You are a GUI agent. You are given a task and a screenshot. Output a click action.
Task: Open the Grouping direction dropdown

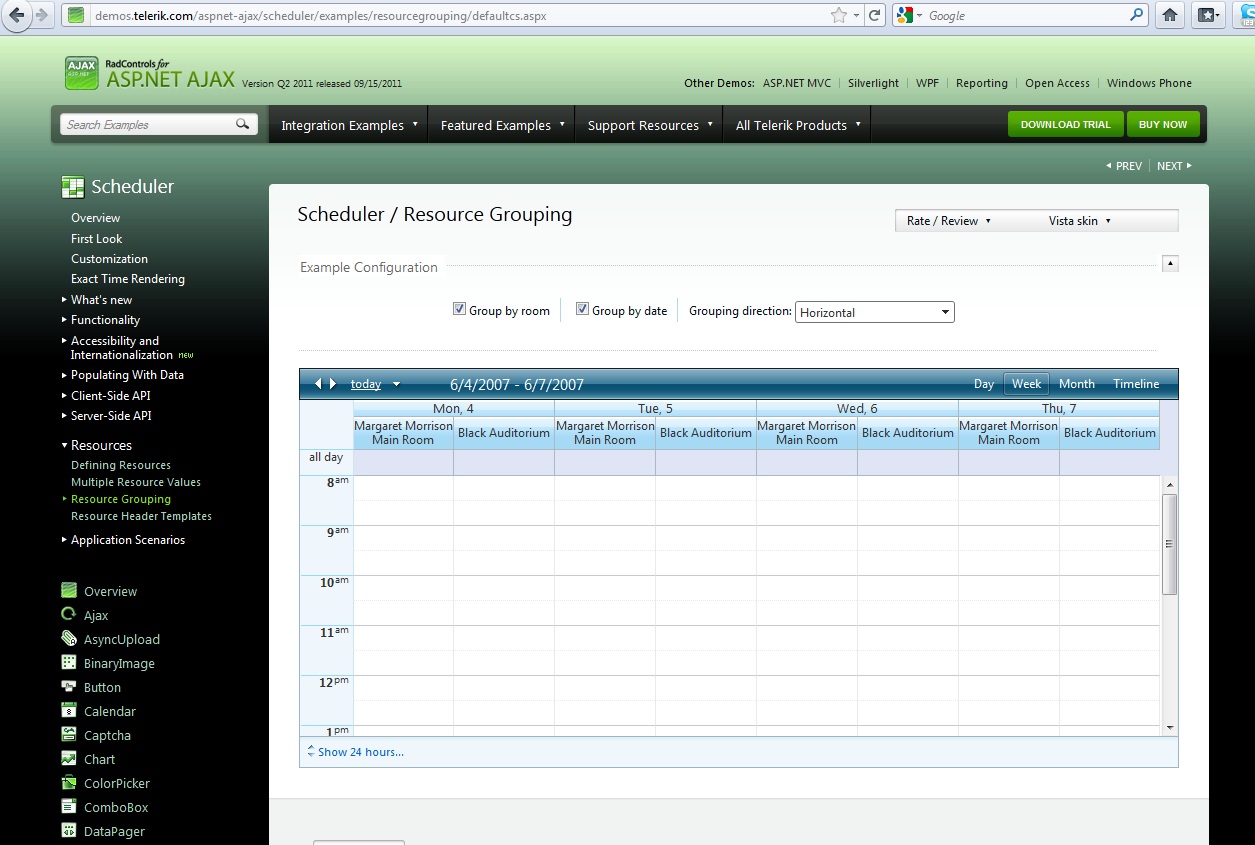pos(875,312)
